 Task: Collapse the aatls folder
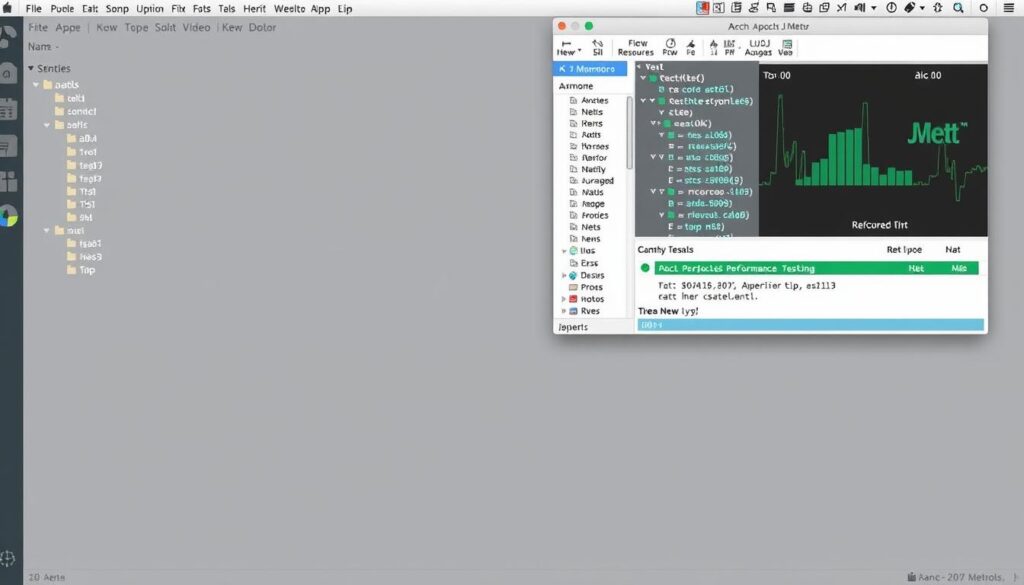point(36,85)
